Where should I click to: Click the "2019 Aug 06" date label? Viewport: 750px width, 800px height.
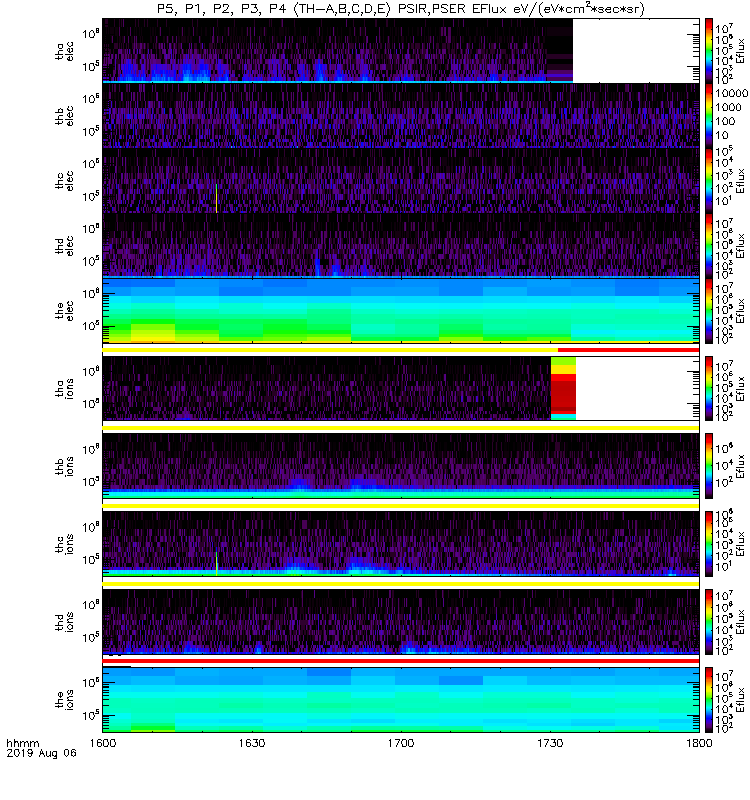point(41,753)
